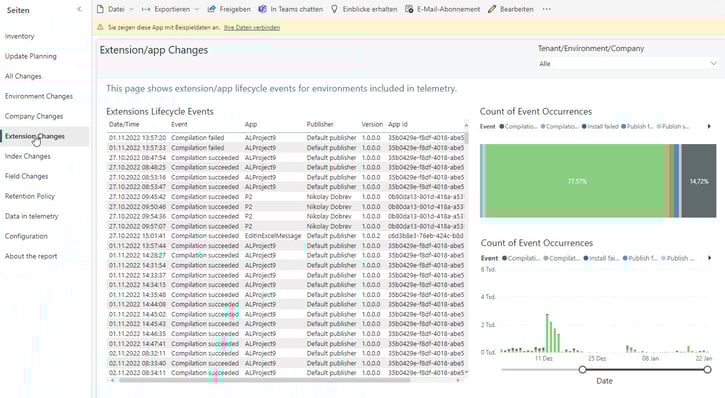Click the Publish f... legend in upper chart
This screenshot has height=398, width=725.
(637, 126)
